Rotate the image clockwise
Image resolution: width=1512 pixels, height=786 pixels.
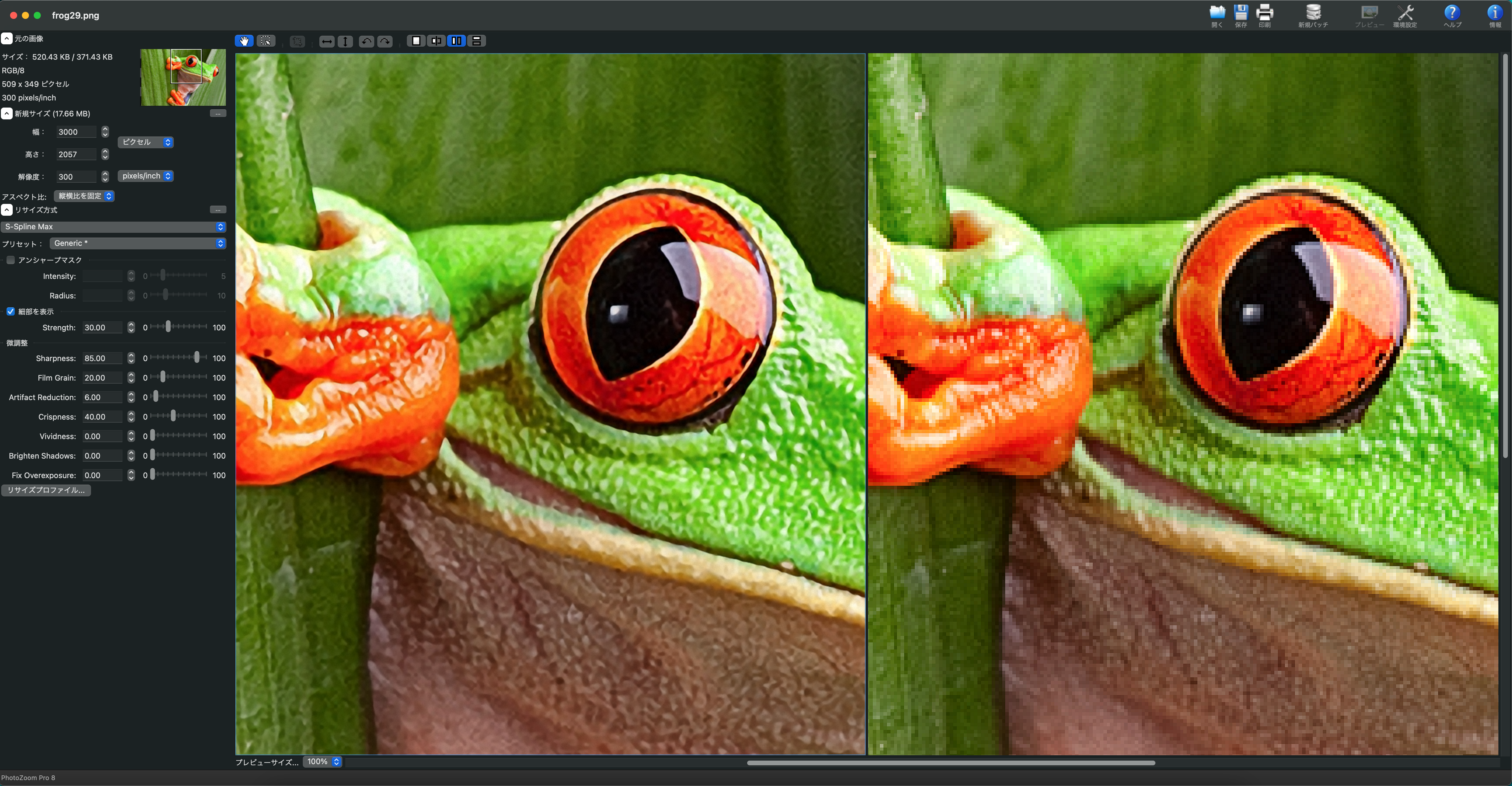click(385, 41)
